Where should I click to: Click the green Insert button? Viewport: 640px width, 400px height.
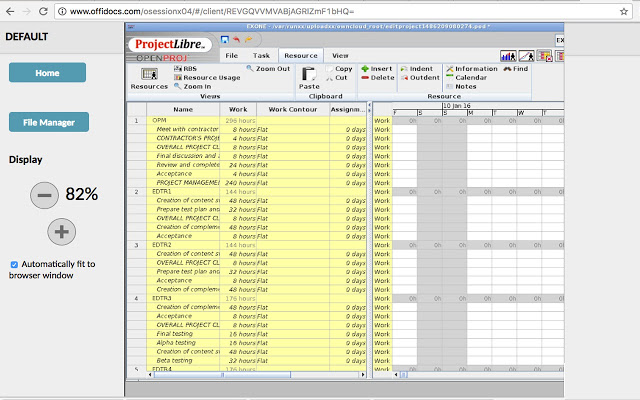coord(376,69)
